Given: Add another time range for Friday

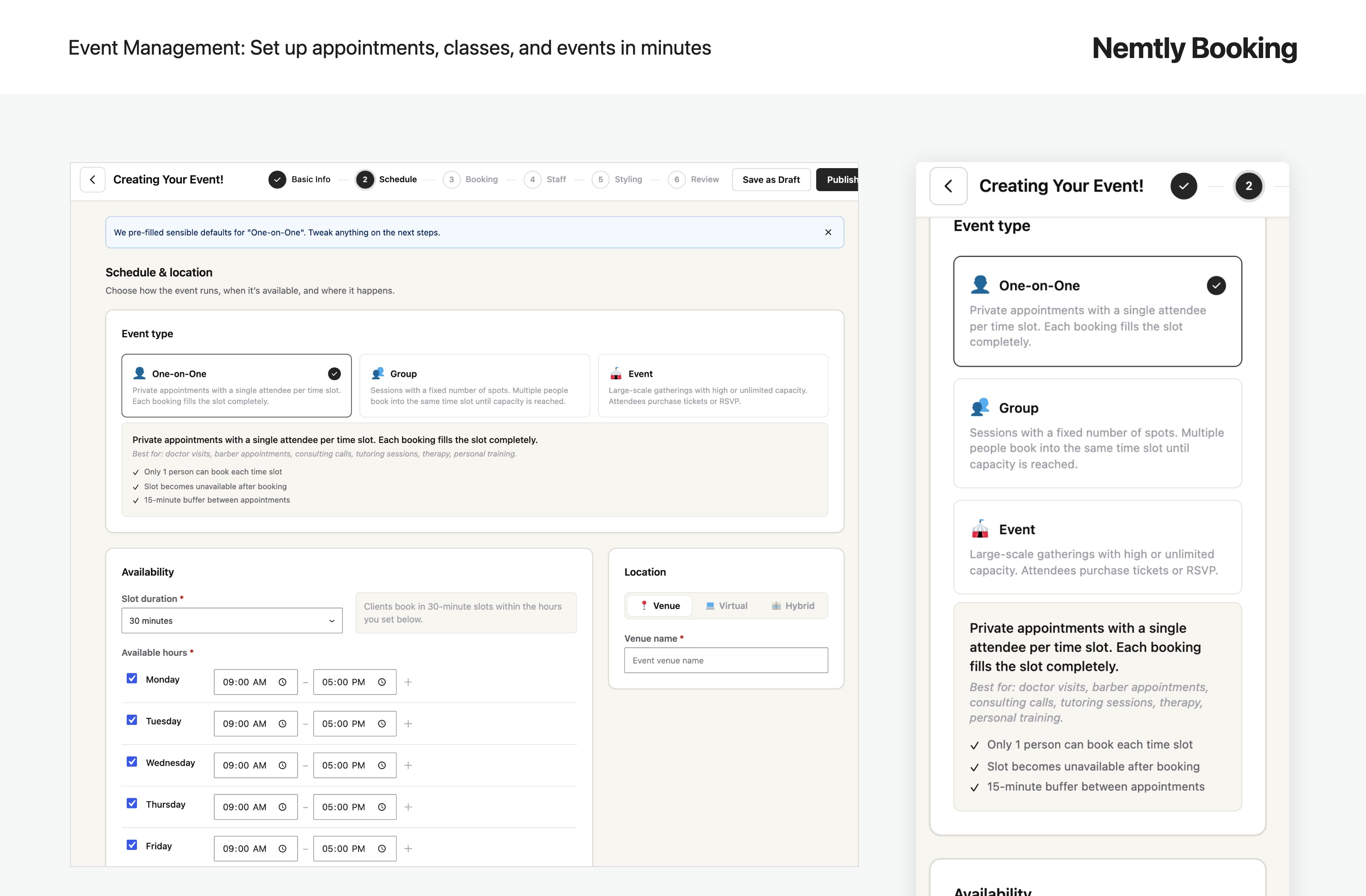Looking at the screenshot, I should (x=408, y=848).
